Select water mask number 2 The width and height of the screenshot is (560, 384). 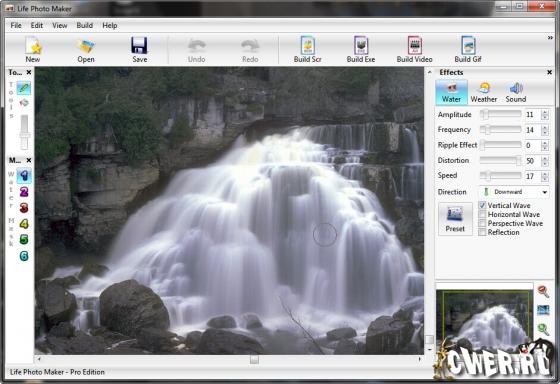pyautogui.click(x=24, y=192)
